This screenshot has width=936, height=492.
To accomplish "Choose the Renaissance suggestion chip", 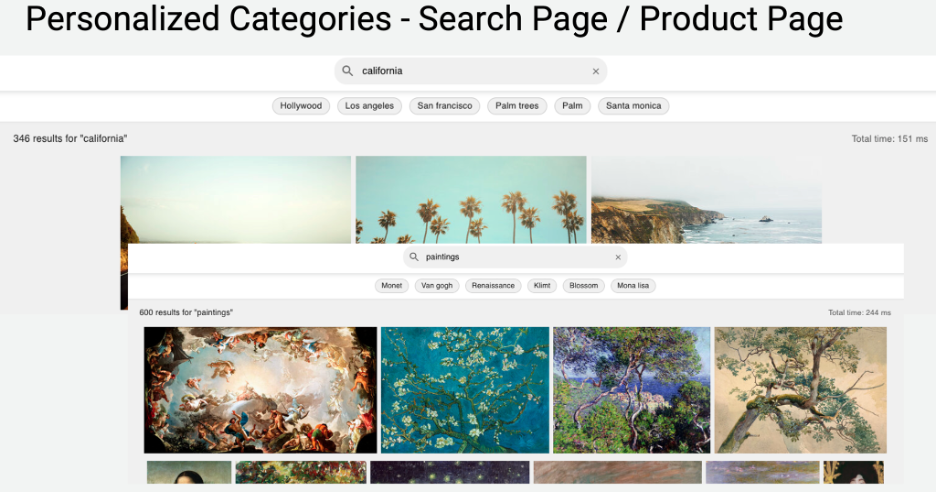I will click(493, 285).
